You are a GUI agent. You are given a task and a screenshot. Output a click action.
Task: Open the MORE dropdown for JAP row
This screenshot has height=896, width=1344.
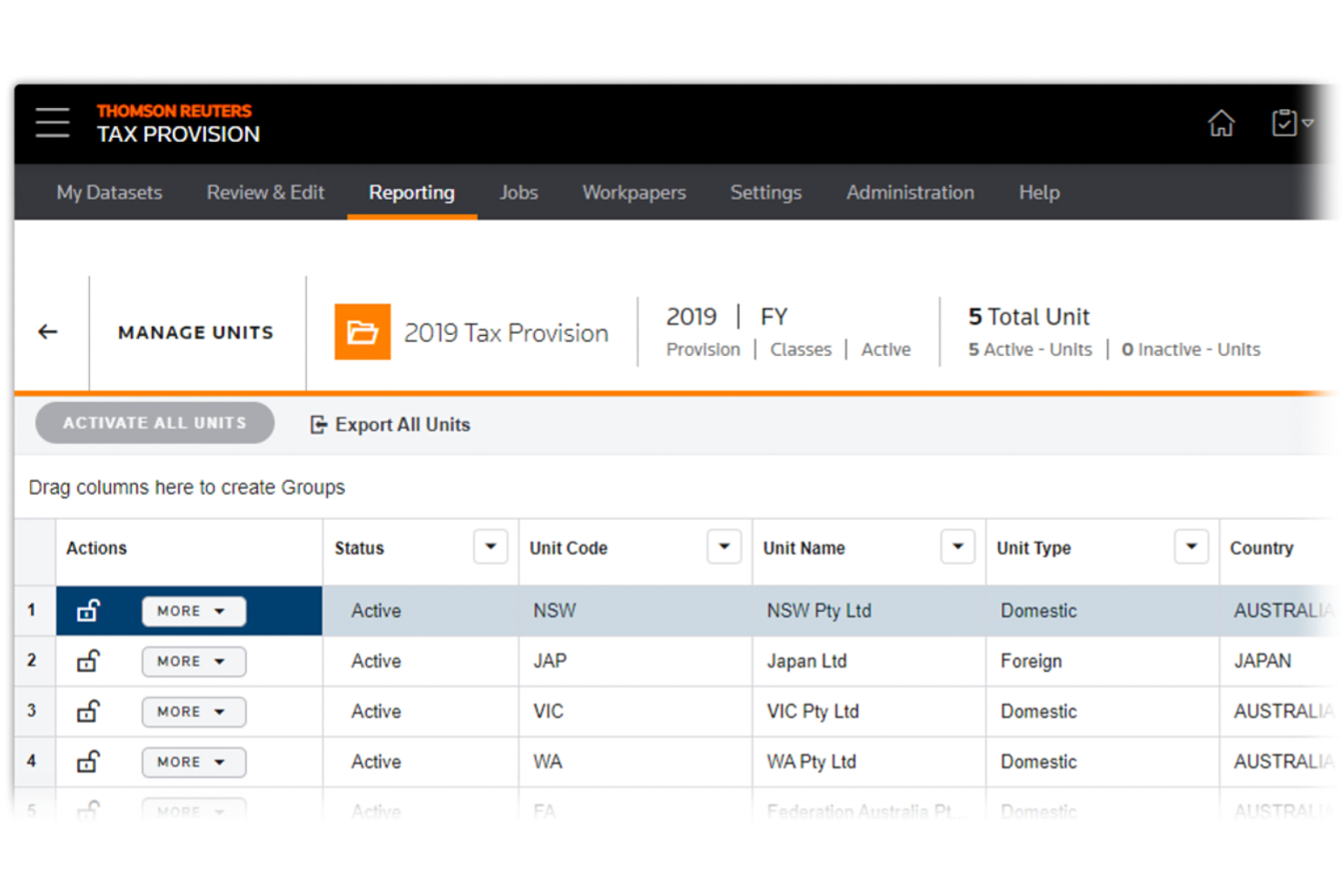point(193,661)
